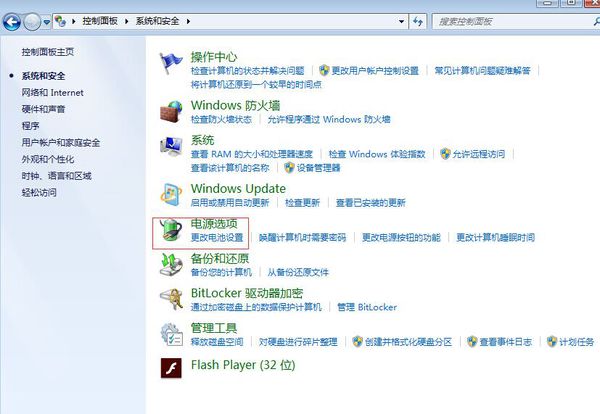Image resolution: width=600 pixels, height=414 pixels.
Task: Click 检查 Windows 体验指数 link
Action: [377, 154]
